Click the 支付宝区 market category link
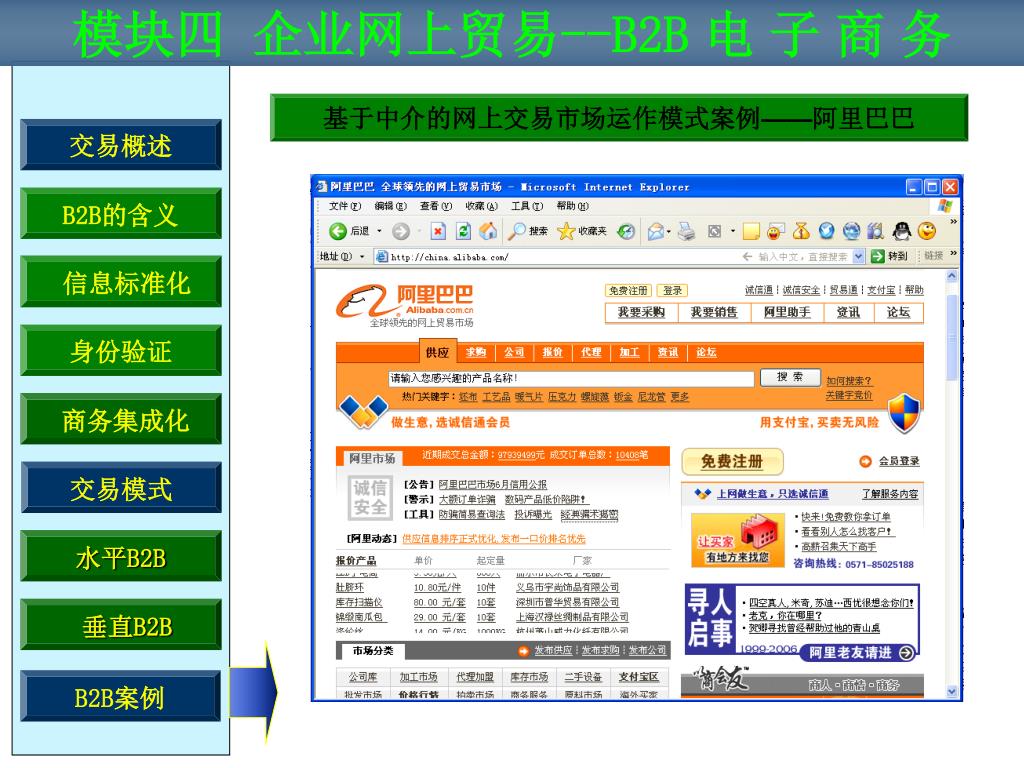This screenshot has height=768, width=1024. 639,677
